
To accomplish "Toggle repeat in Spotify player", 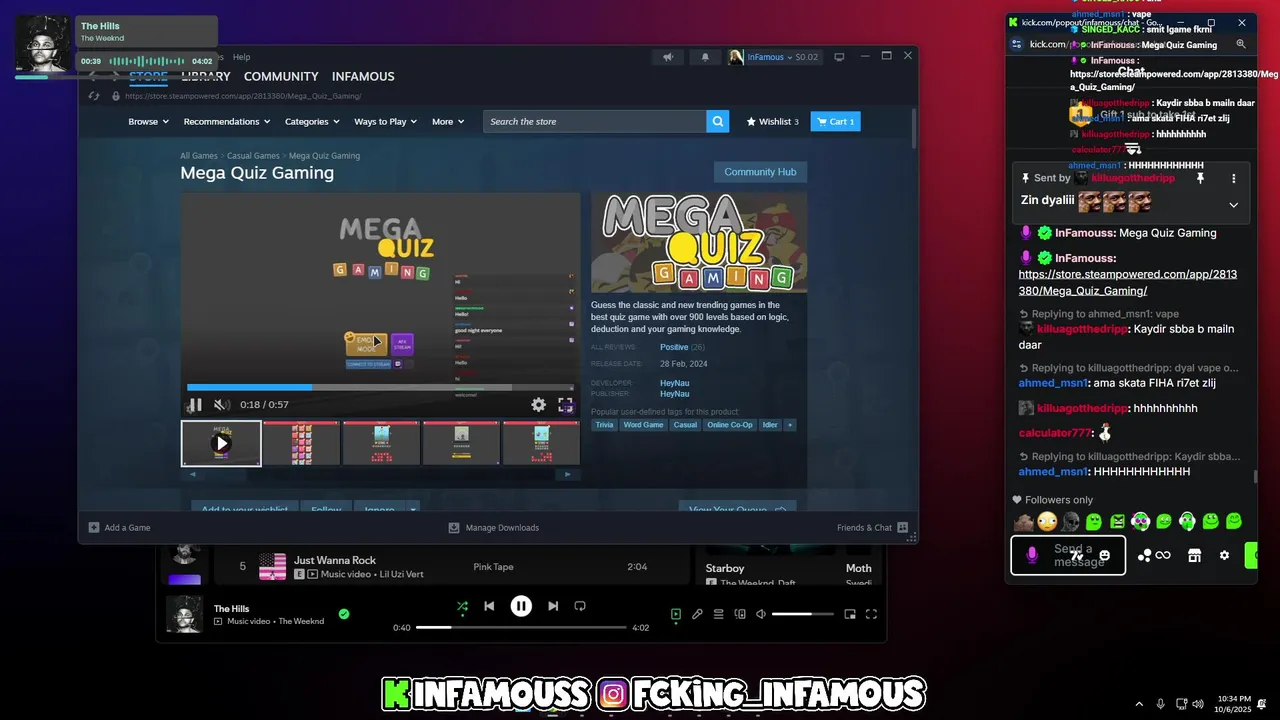I will click(x=580, y=606).
